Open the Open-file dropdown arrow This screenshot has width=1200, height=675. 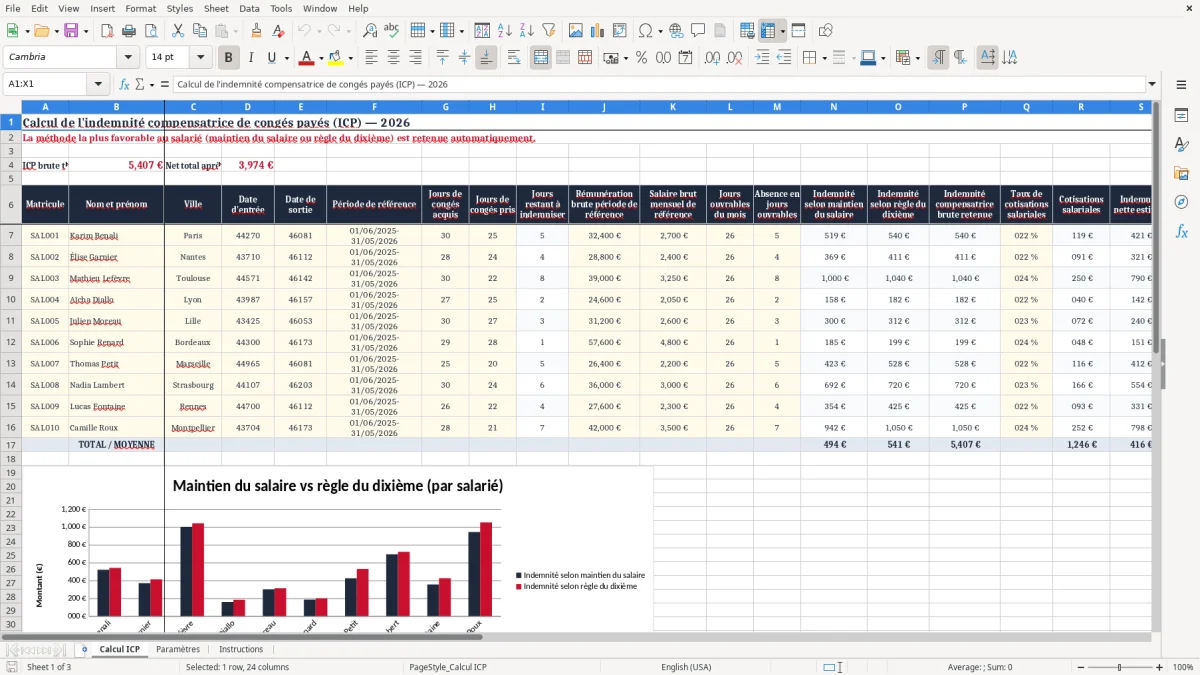pos(55,31)
